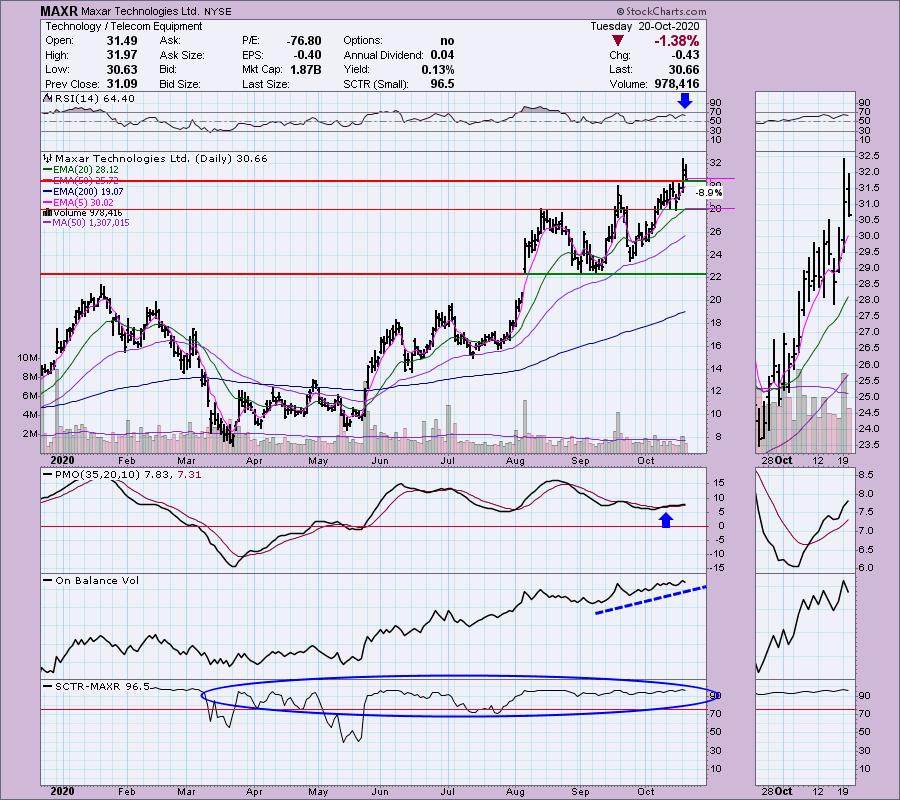Select the Yield value 0.13%
This screenshot has width=900, height=800.
pos(437,69)
